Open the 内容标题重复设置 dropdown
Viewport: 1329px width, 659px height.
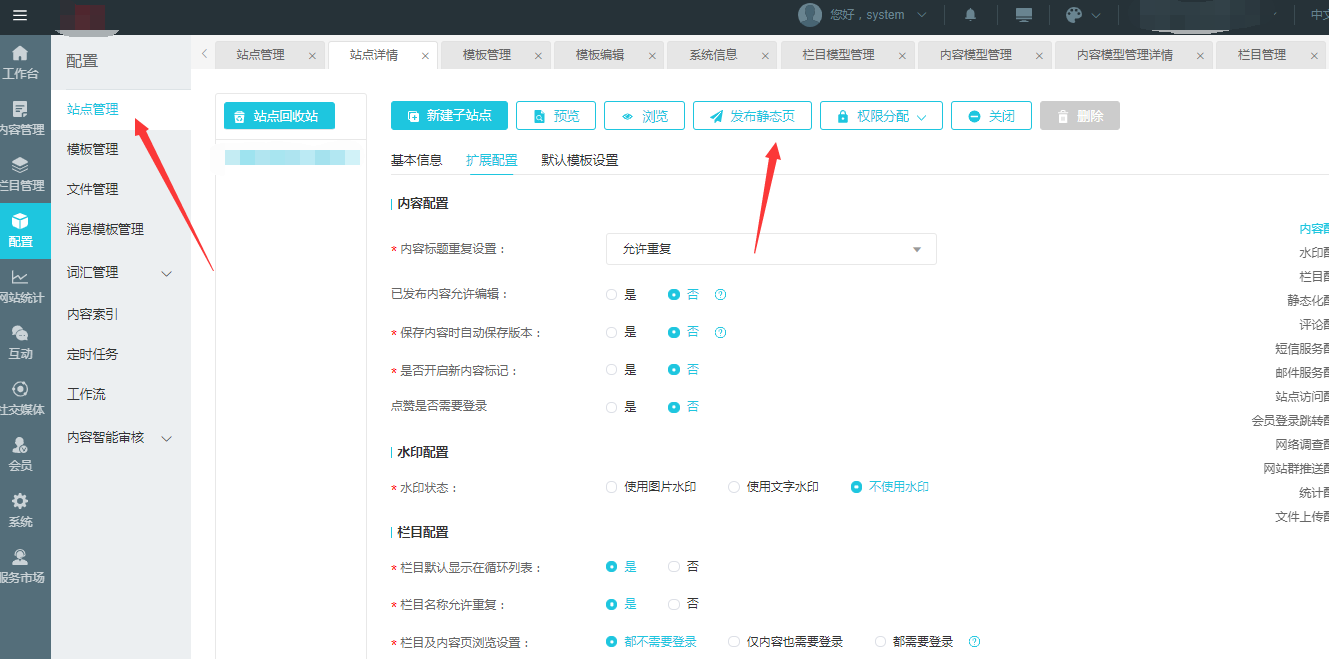(x=771, y=249)
